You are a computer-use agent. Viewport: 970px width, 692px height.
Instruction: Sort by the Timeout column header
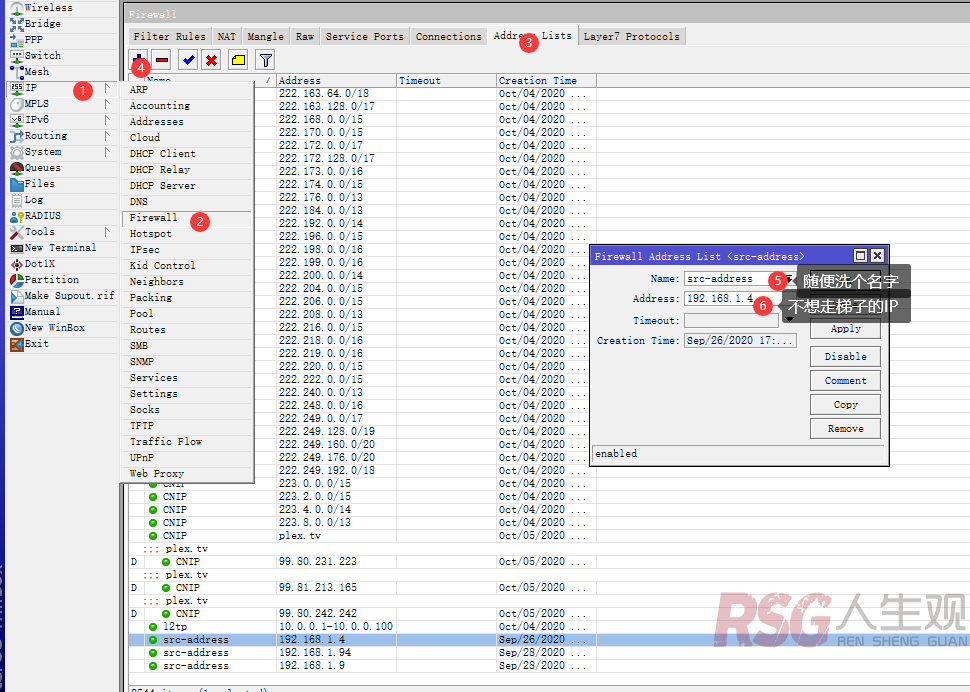coord(446,80)
